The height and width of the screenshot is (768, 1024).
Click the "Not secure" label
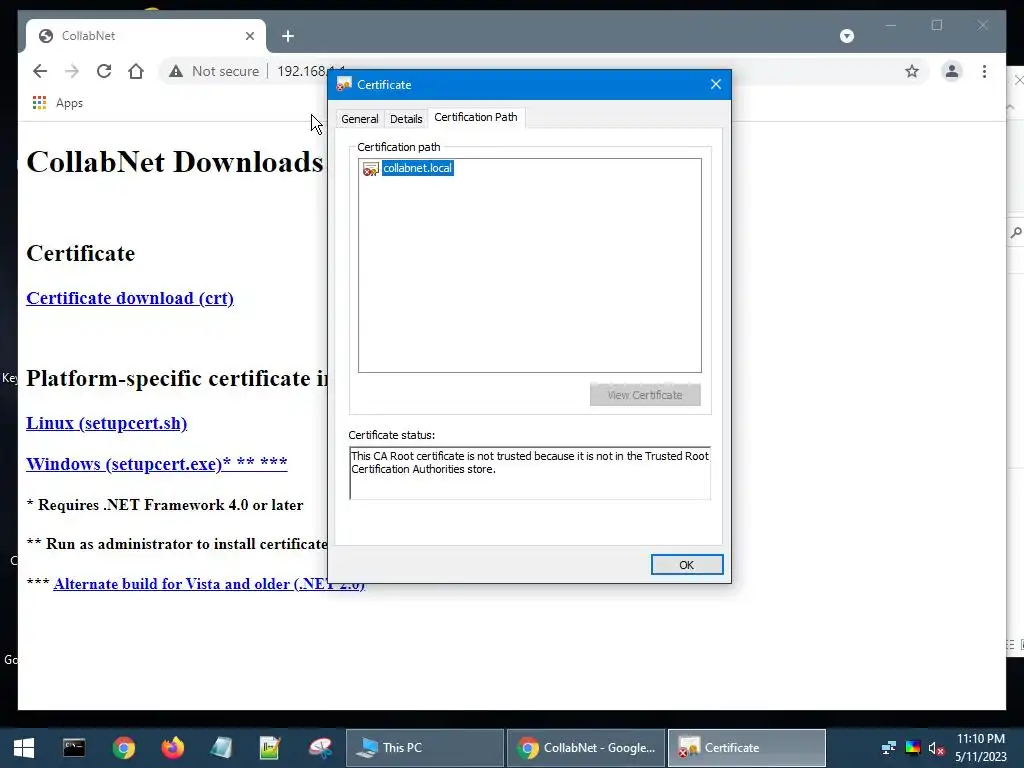(225, 71)
